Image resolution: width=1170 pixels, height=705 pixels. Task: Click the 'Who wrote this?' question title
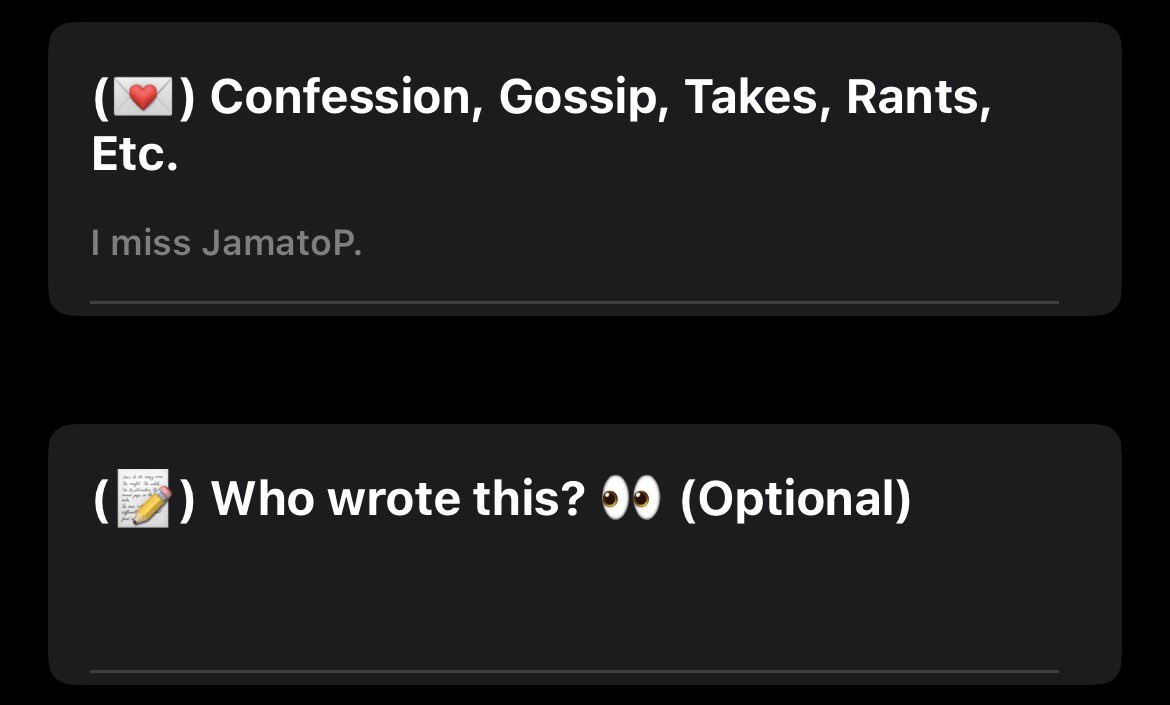pyautogui.click(x=398, y=498)
